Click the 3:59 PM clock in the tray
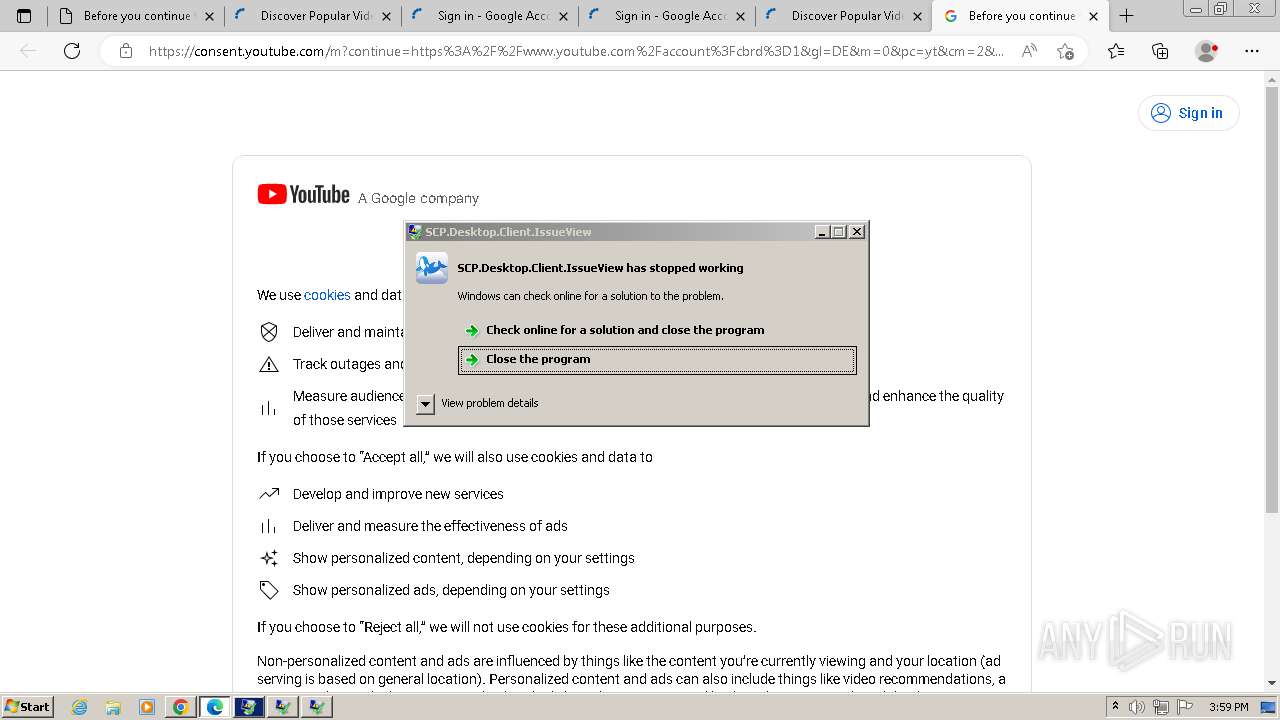The height and width of the screenshot is (720, 1280). (x=1228, y=707)
